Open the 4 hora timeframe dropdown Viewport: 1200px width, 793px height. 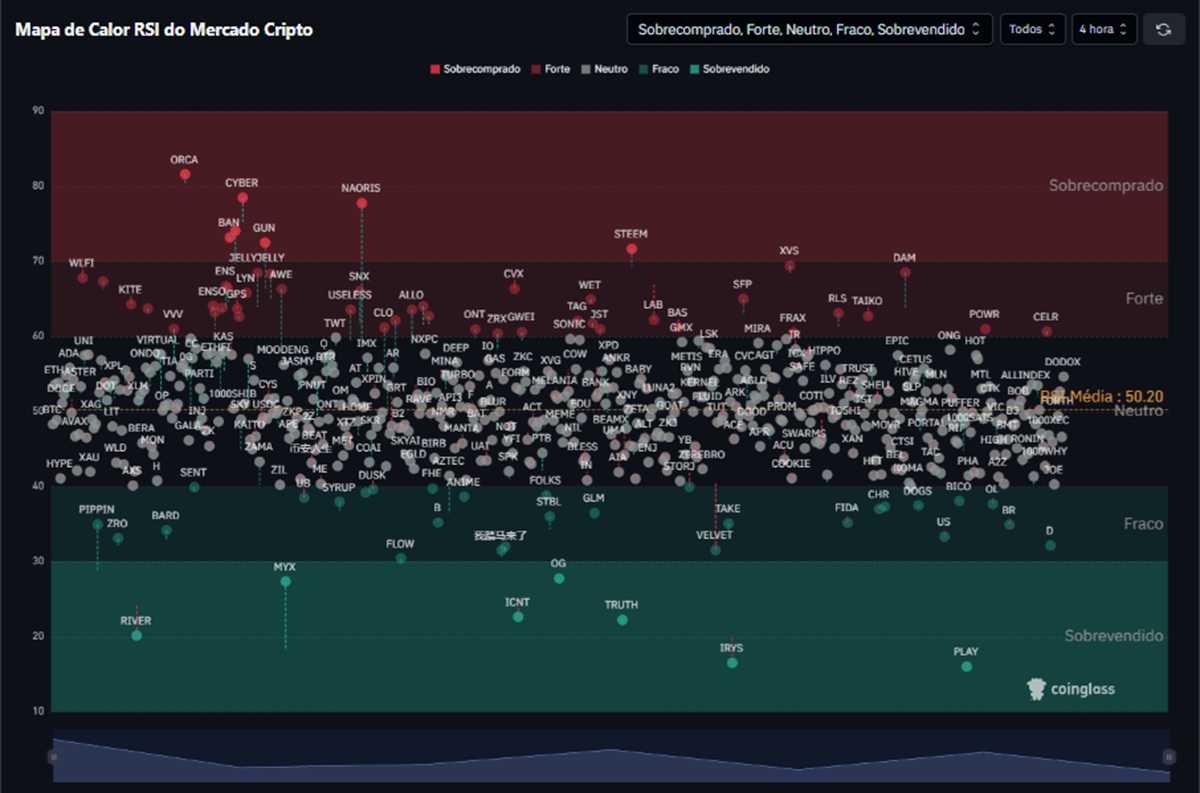[x=1104, y=29]
